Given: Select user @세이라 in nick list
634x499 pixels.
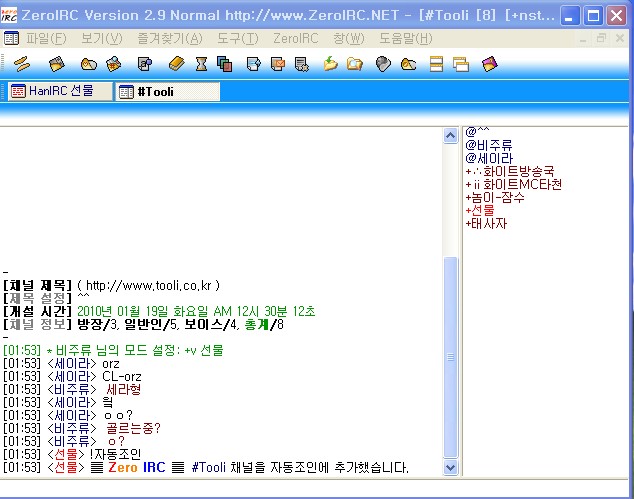Looking at the screenshot, I should coord(489,158).
